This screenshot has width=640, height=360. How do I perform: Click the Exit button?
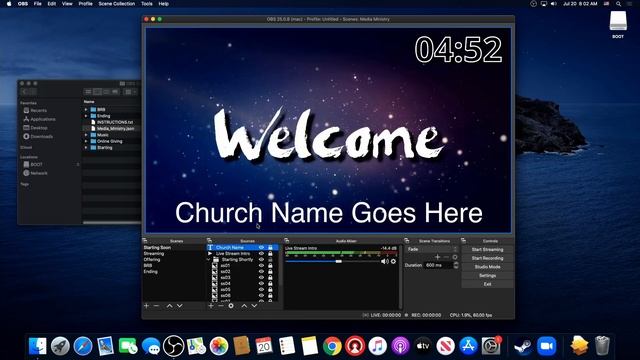point(487,284)
